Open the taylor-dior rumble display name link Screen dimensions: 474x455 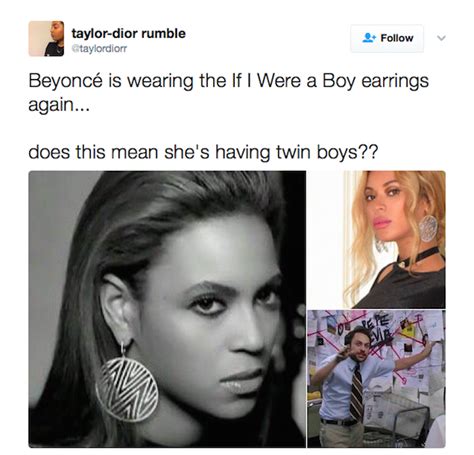coord(129,33)
